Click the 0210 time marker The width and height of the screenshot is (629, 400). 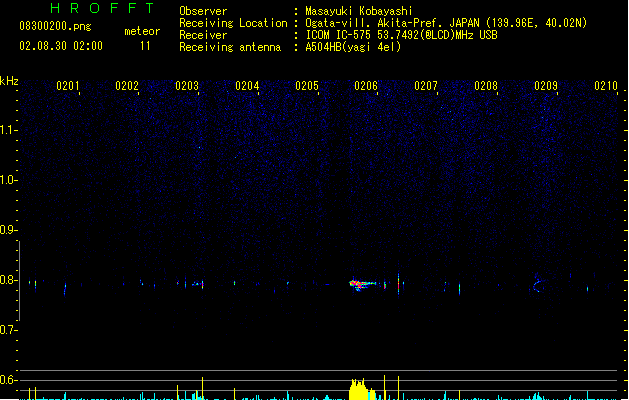point(606,86)
